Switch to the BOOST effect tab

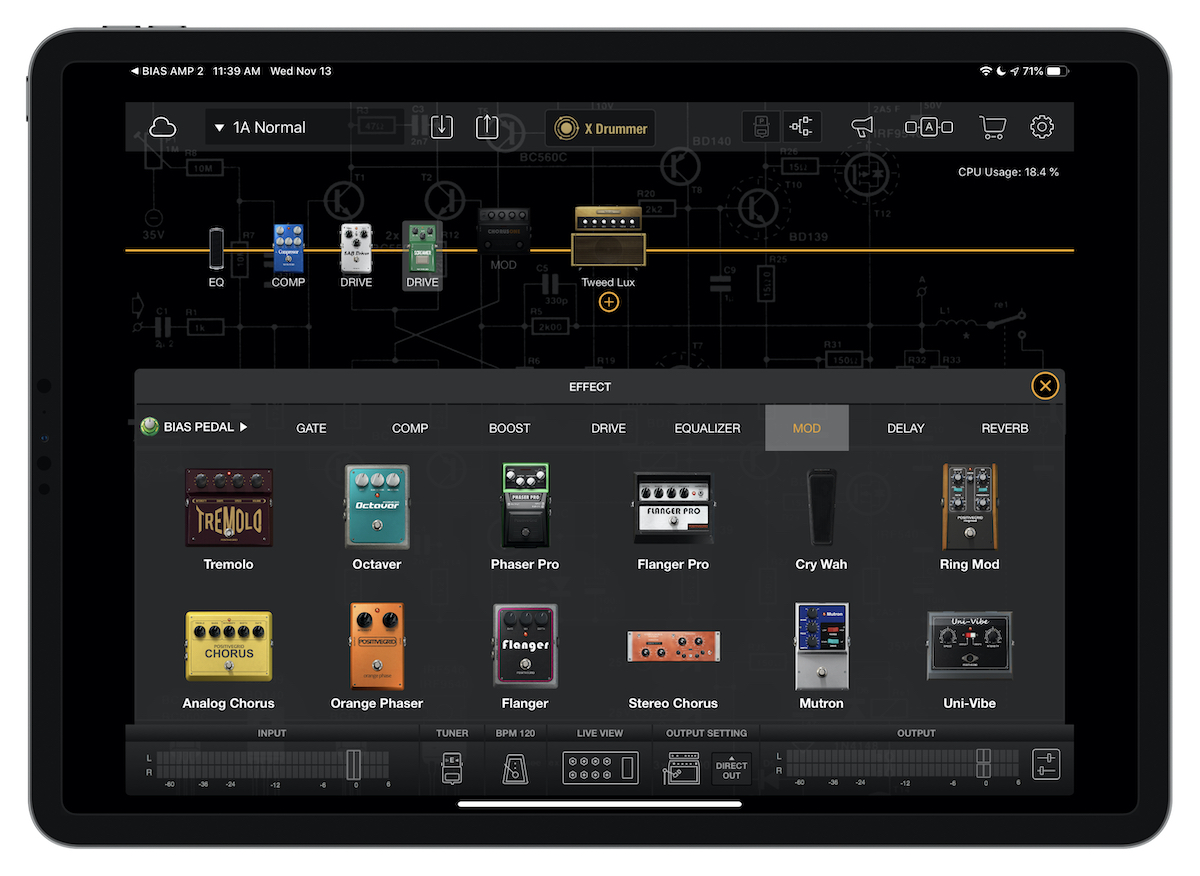point(509,428)
